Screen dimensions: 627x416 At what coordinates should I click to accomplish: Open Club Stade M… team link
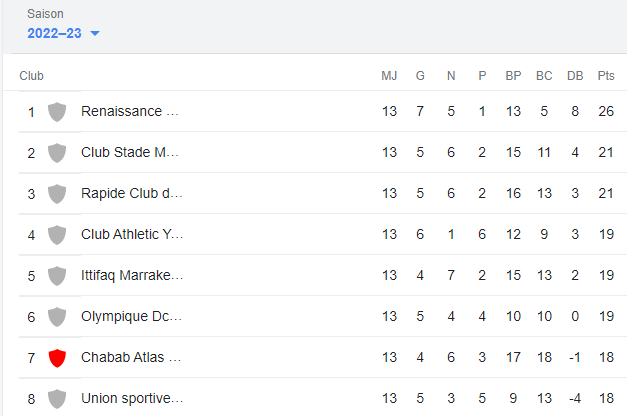point(131,153)
